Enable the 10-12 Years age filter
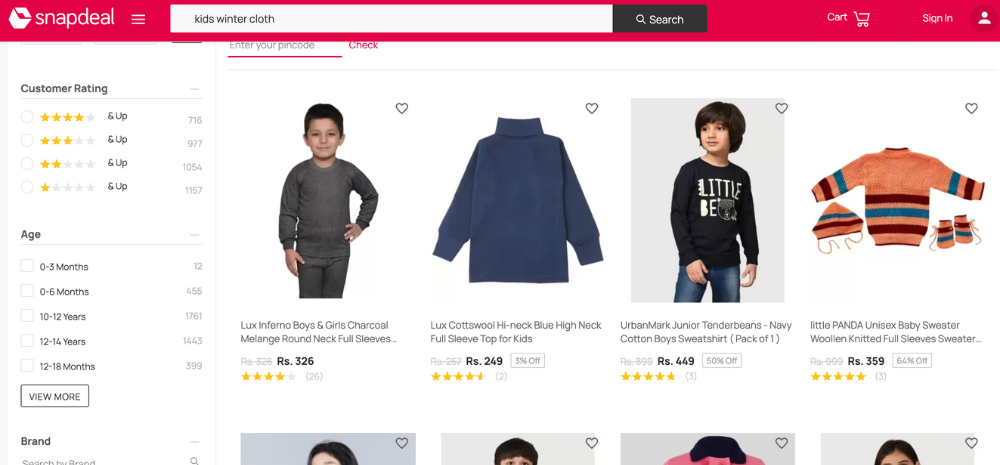The height and width of the screenshot is (465, 1000). pos(27,316)
